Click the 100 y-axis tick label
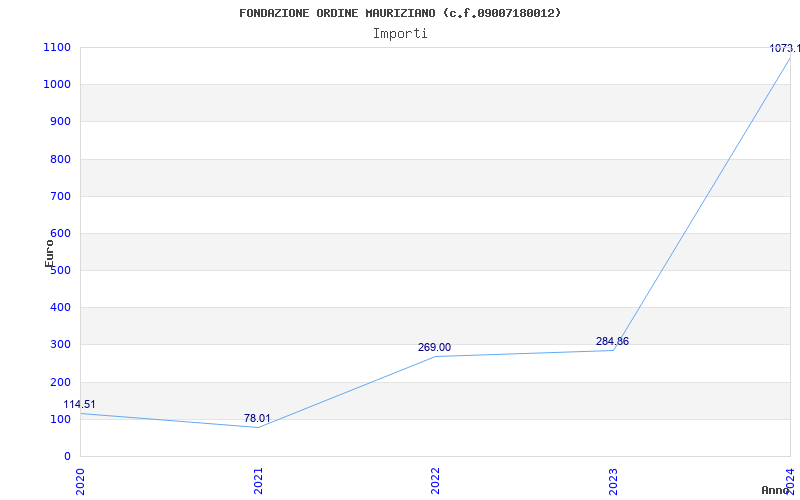Image resolution: width=800 pixels, height=500 pixels. (60, 419)
